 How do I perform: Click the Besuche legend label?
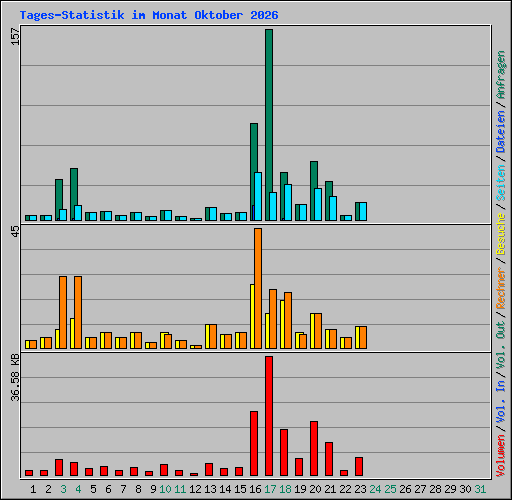pos(501,234)
